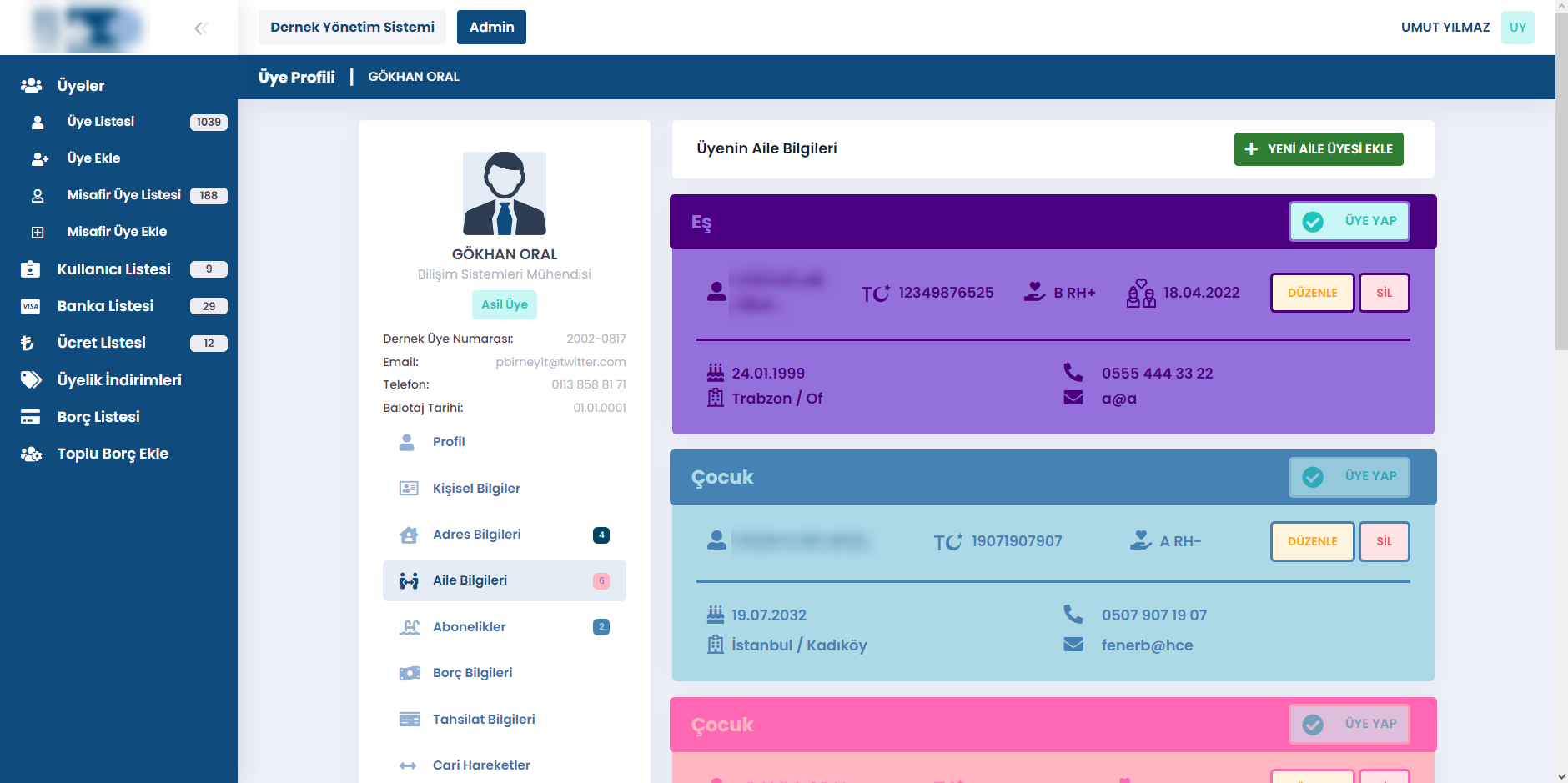The image size is (1568, 783).
Task: Open the Abonelikler profile tab
Action: point(469,627)
